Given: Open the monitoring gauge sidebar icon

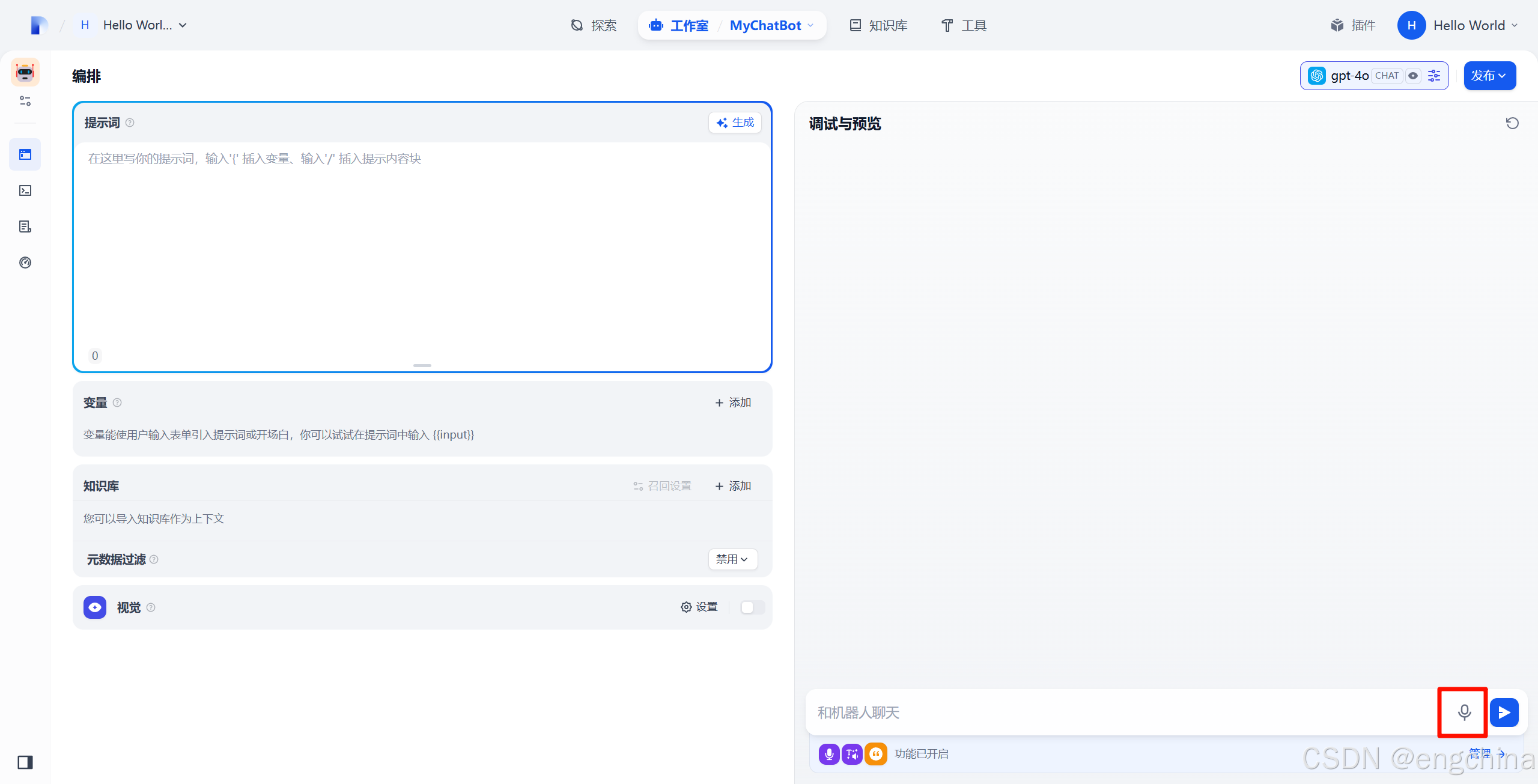Looking at the screenshot, I should pos(25,263).
